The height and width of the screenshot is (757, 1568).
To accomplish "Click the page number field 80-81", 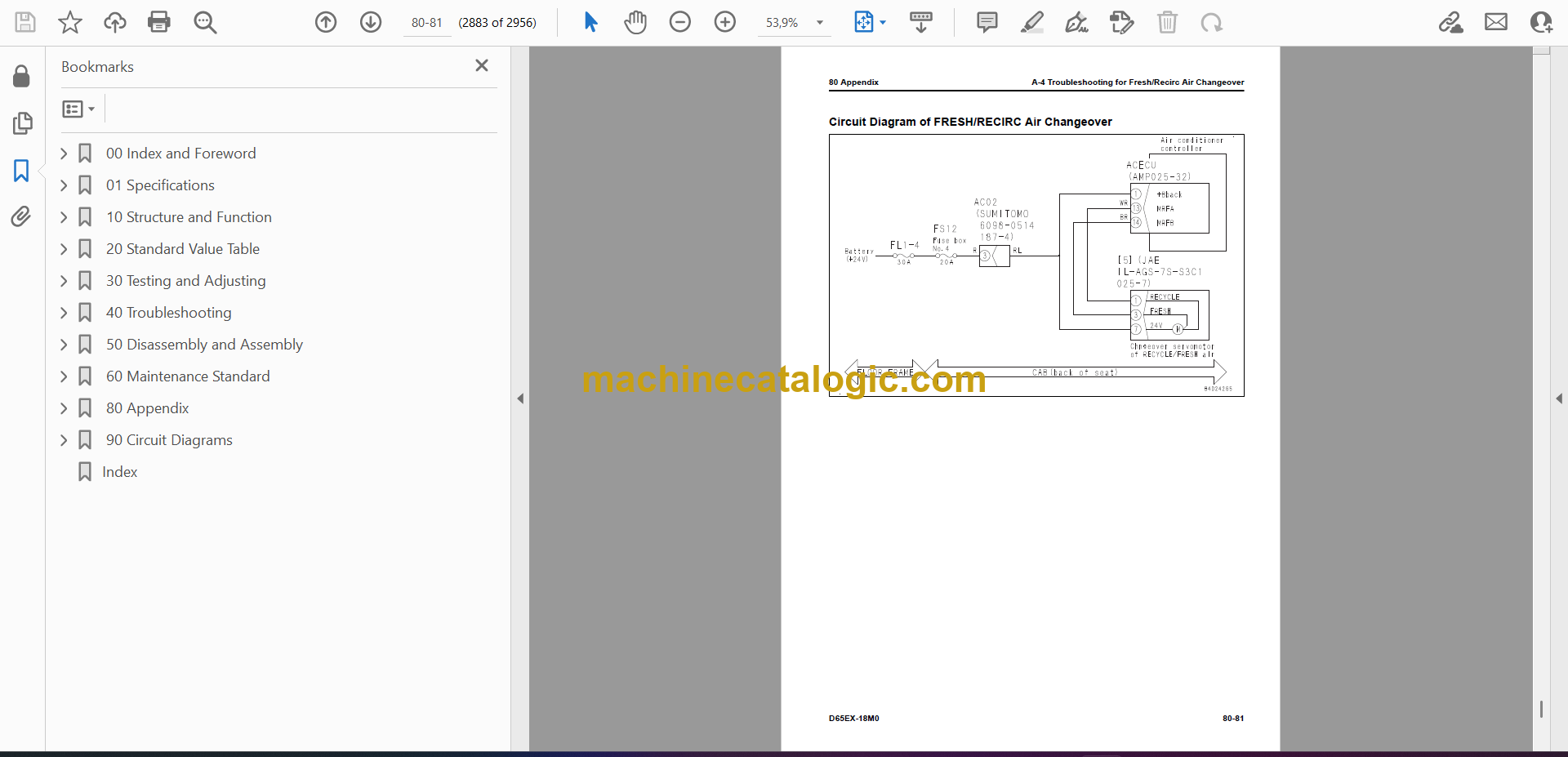I will (426, 23).
